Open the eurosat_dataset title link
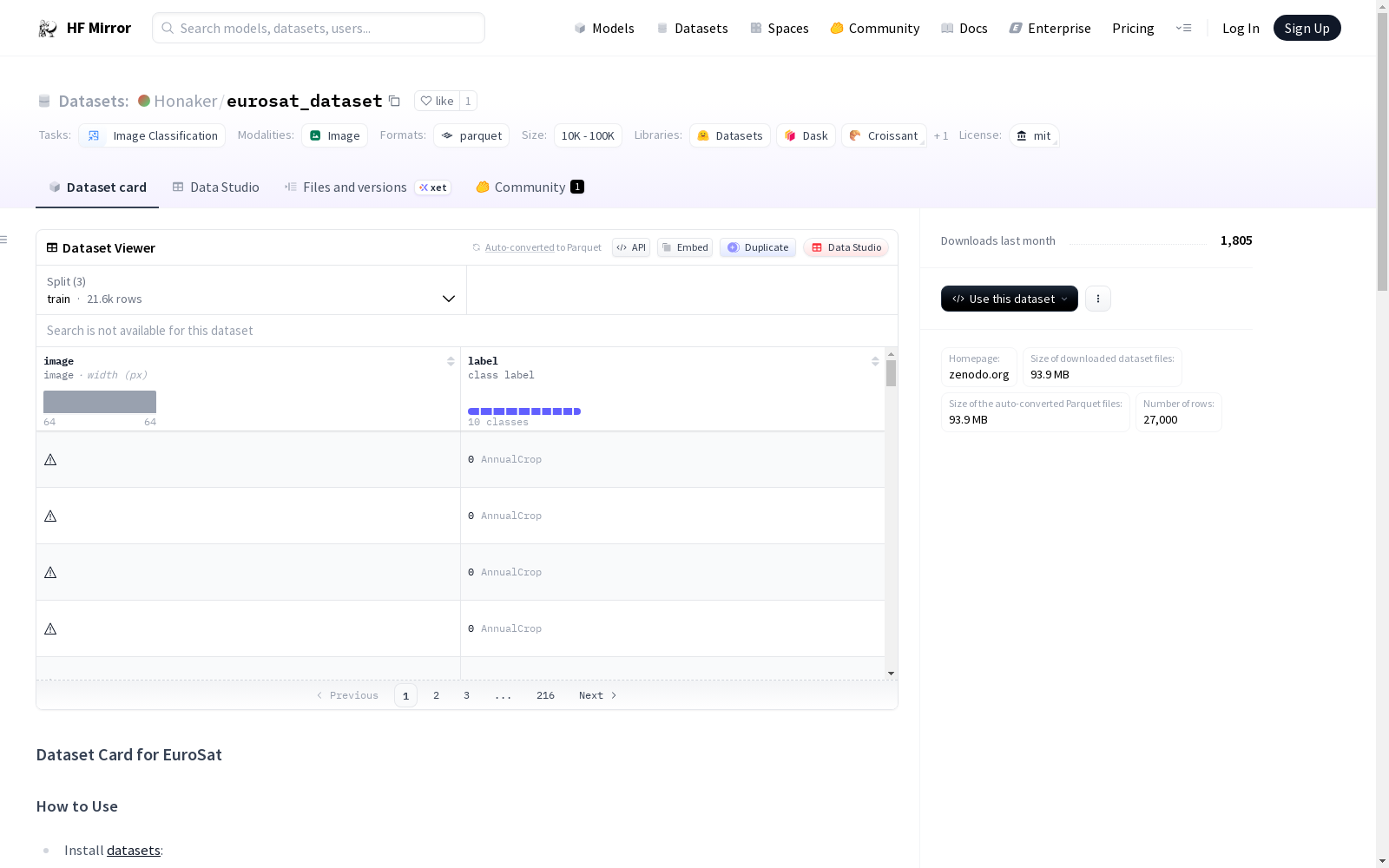This screenshot has width=1389, height=868. point(304,101)
